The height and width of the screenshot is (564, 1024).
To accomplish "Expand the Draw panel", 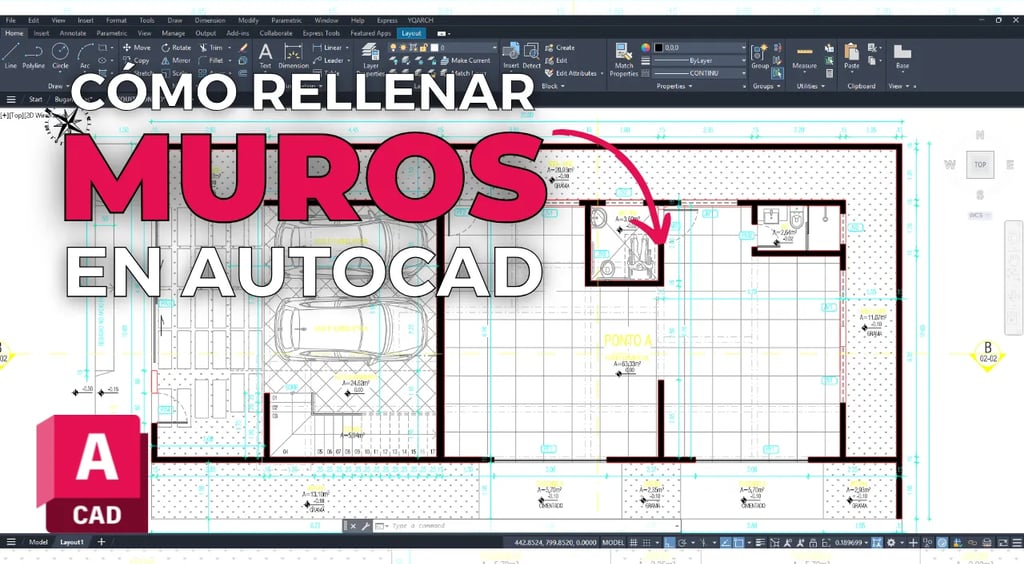I will [x=58, y=86].
